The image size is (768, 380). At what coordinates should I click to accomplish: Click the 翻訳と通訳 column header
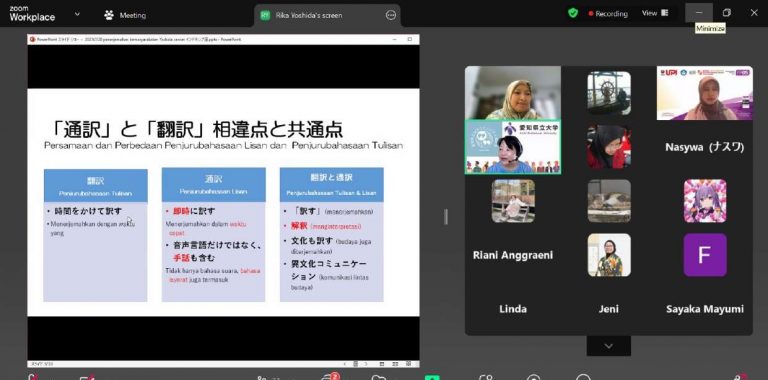332,185
